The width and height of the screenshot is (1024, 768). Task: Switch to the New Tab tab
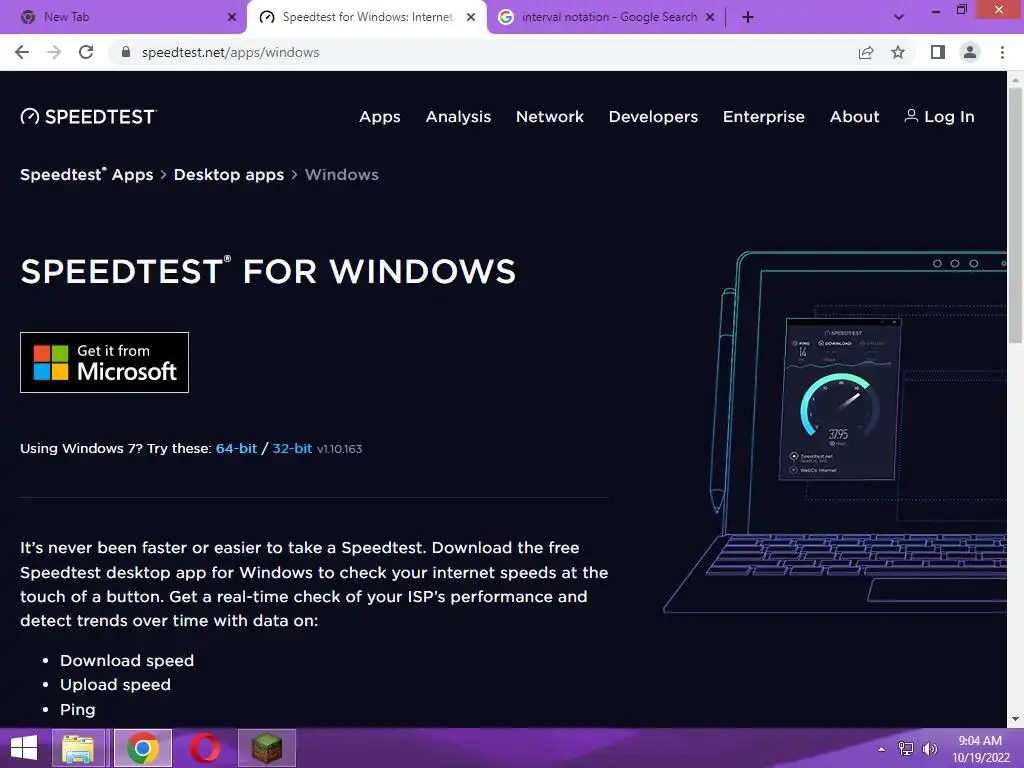click(x=121, y=17)
